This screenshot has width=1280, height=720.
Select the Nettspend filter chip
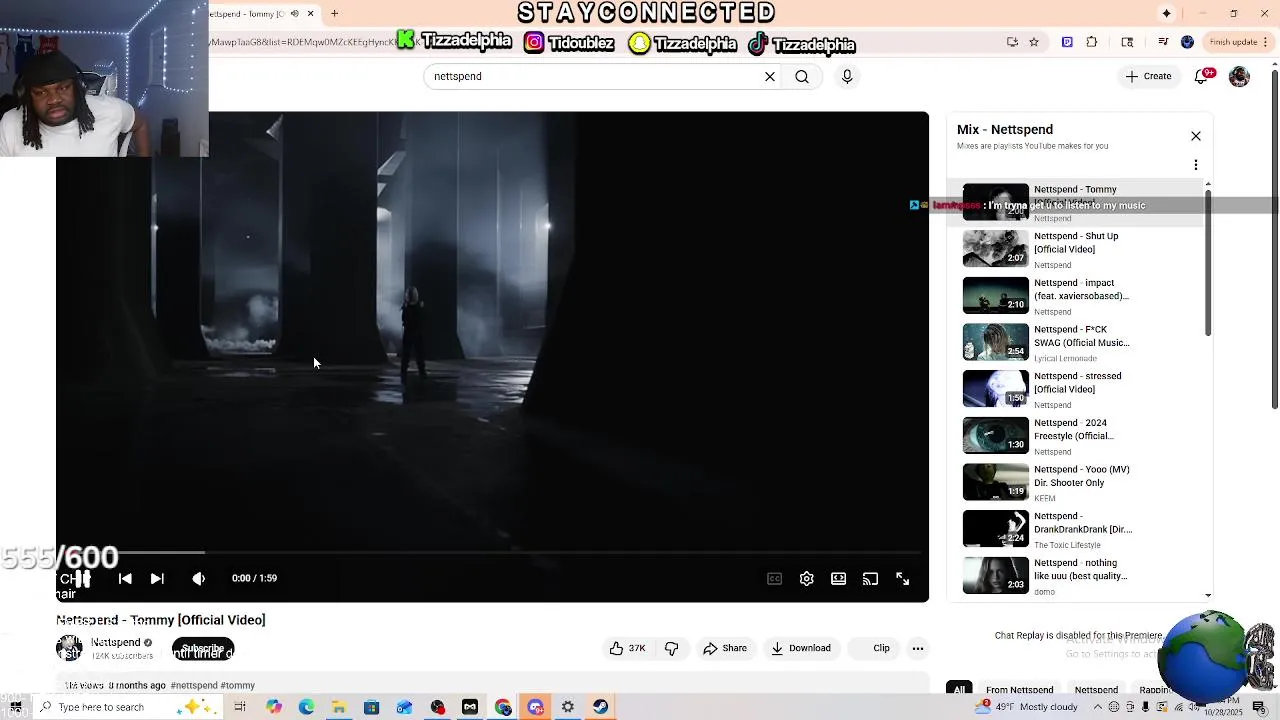[x=1096, y=689]
